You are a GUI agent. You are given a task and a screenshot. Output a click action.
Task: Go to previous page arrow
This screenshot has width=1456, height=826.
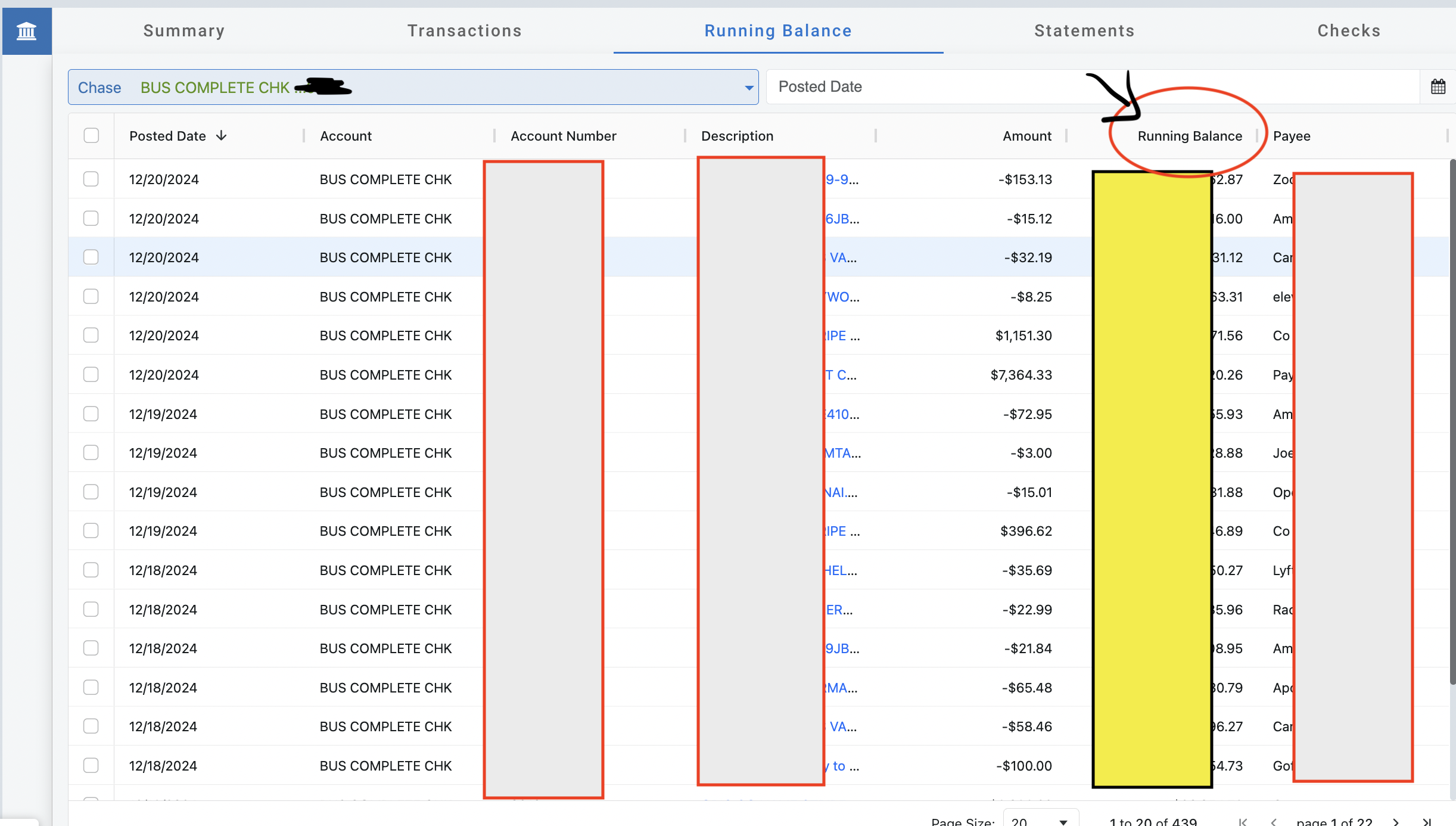(1273, 822)
